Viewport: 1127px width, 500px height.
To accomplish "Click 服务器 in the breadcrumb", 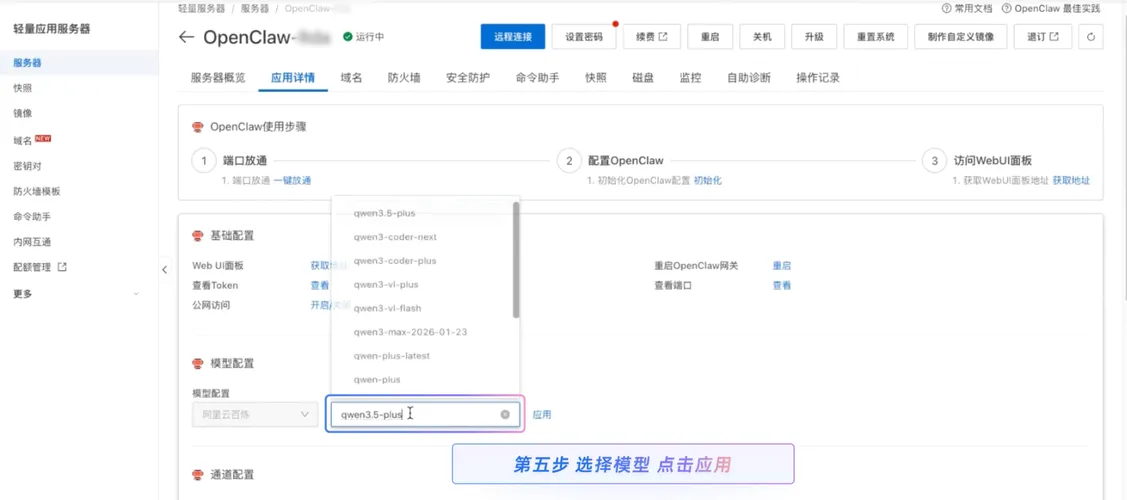I will (x=254, y=9).
